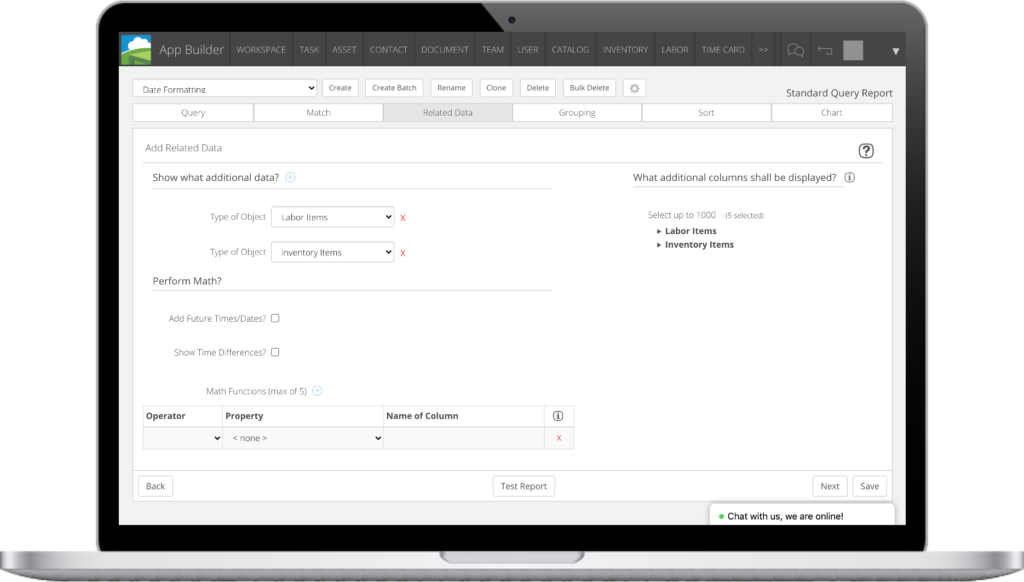Open DOCUMENT in top navigation
The height and width of the screenshot is (582, 1024).
click(x=445, y=50)
